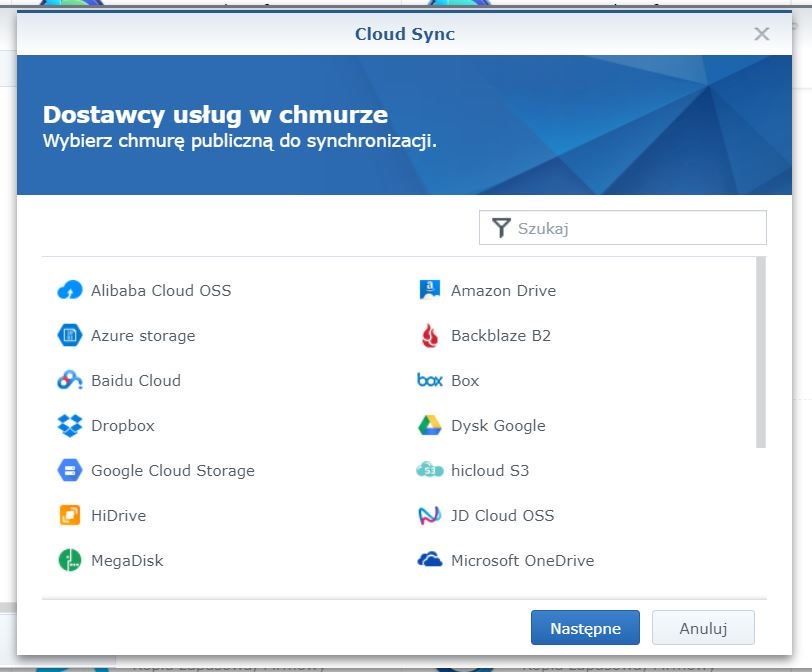The height and width of the screenshot is (672, 812).
Task: Select the "Backblaze B2" label
Action: (501, 335)
